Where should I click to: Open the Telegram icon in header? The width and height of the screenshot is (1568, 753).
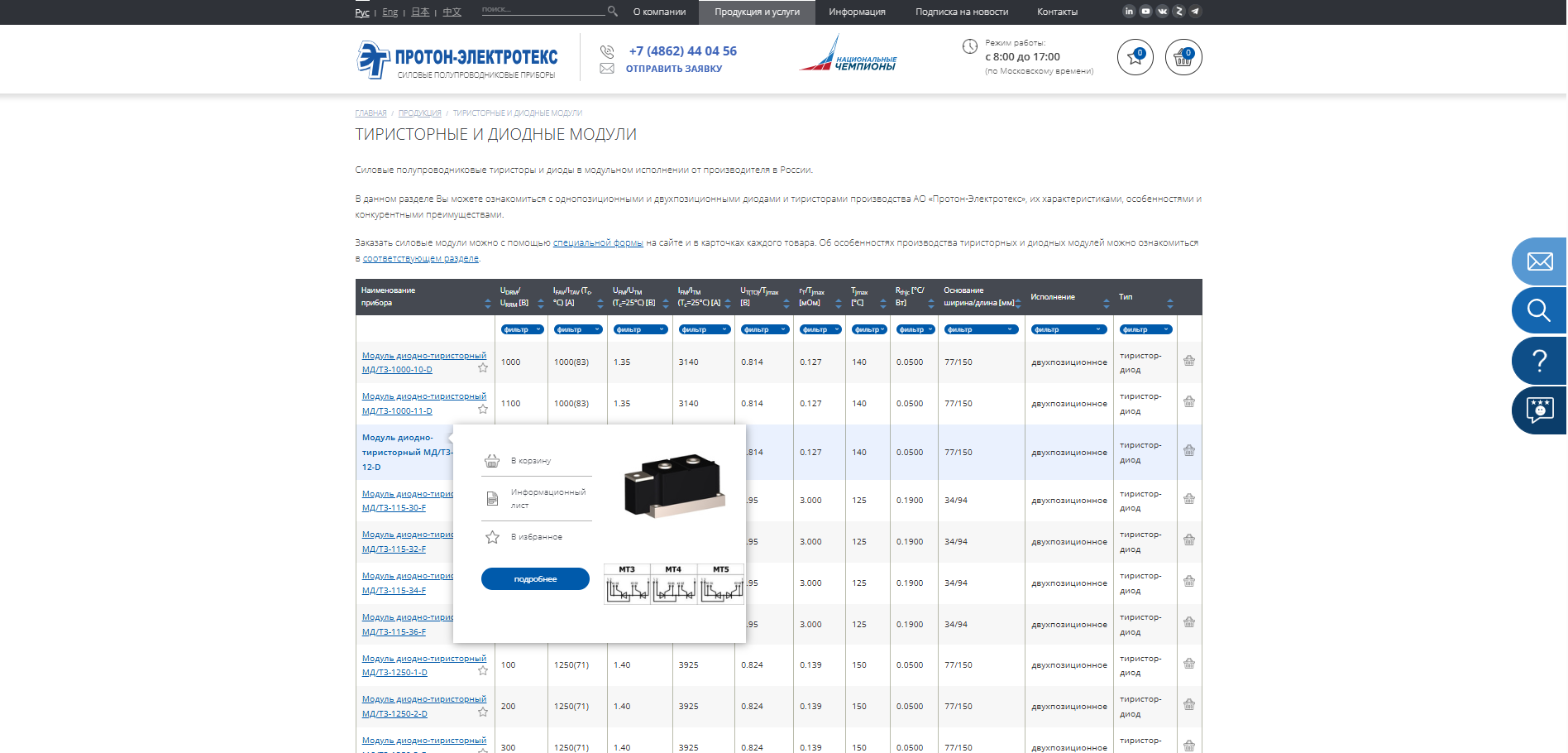[1195, 12]
